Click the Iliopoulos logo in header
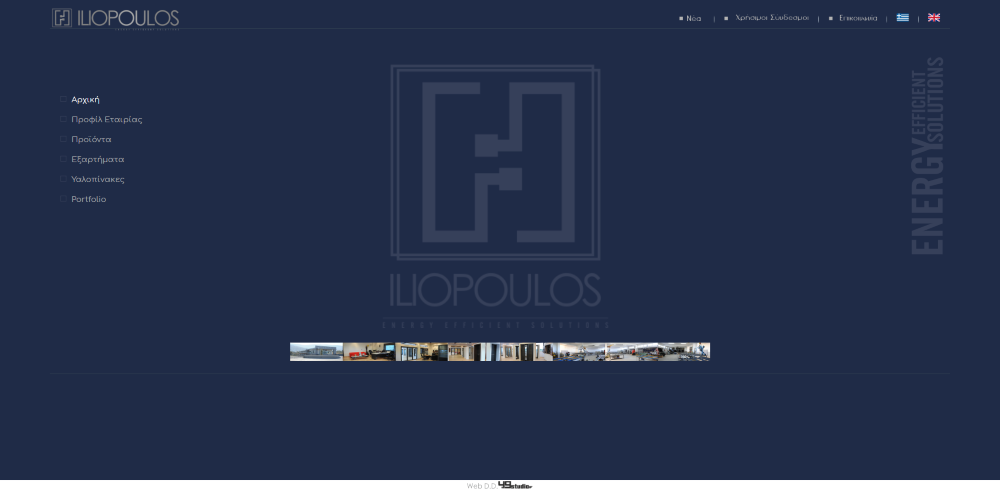The height and width of the screenshot is (499, 1000). pyautogui.click(x=115, y=18)
